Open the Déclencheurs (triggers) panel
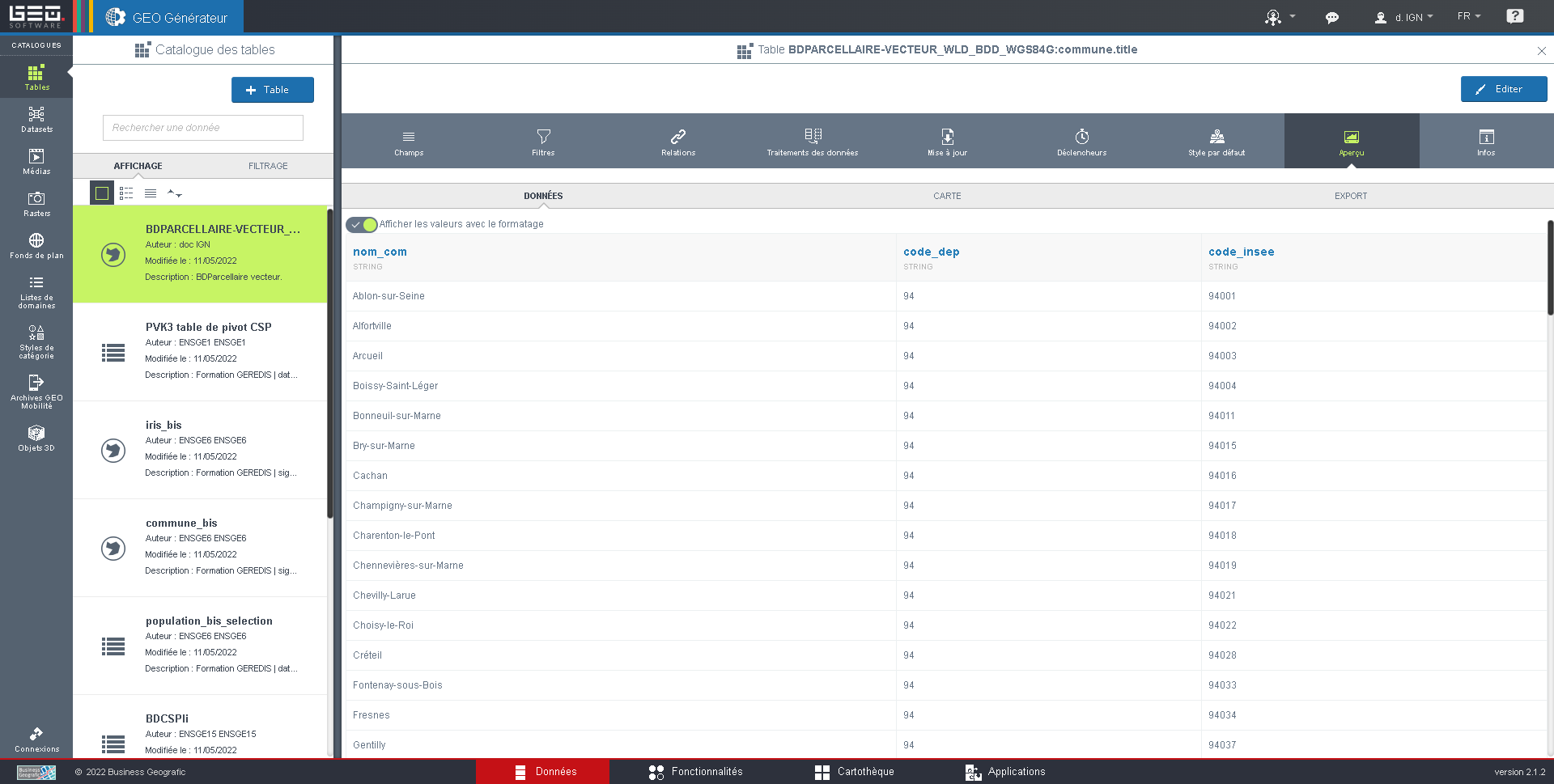 (x=1081, y=142)
